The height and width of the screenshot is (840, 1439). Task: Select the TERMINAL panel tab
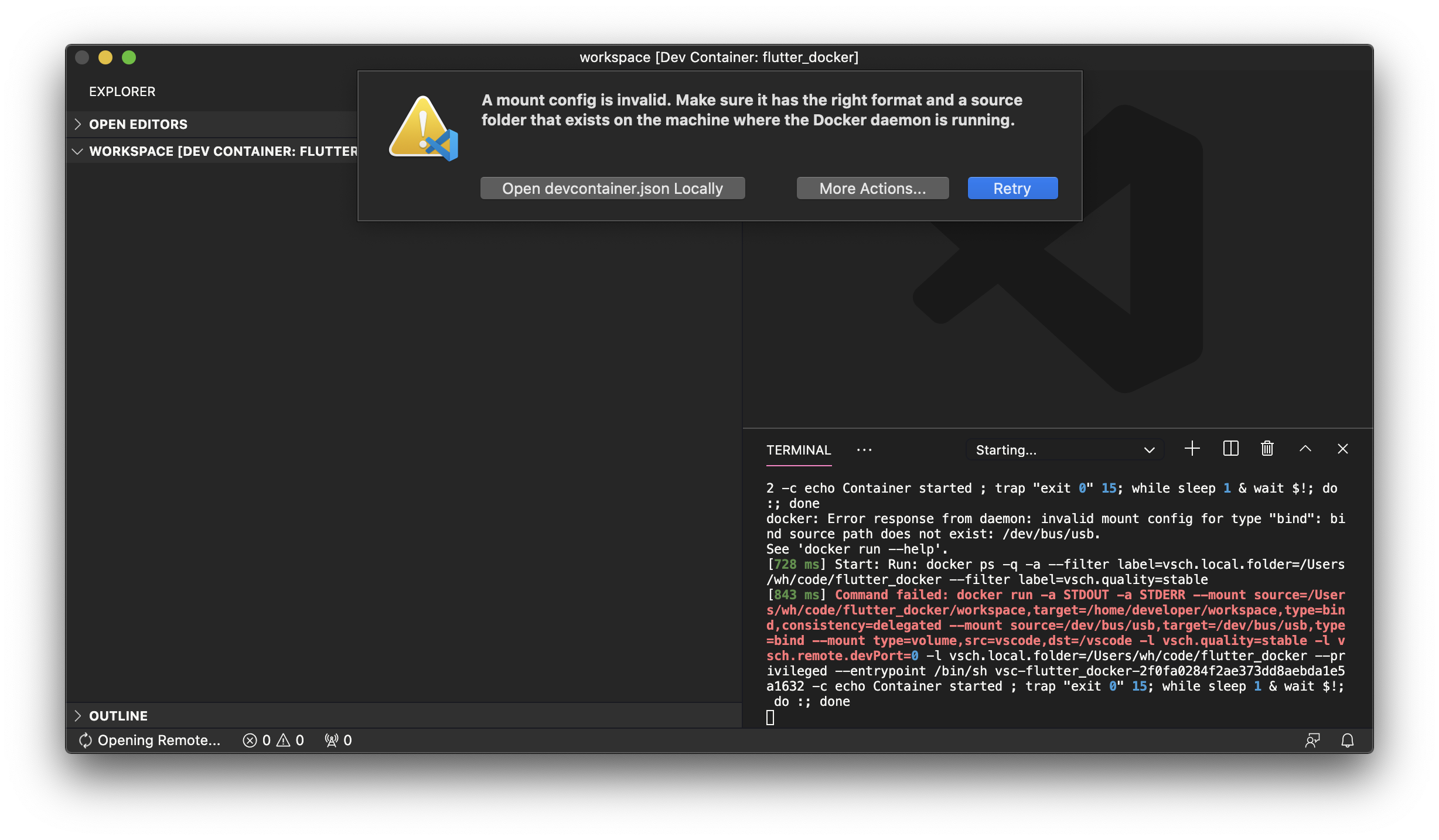click(799, 450)
